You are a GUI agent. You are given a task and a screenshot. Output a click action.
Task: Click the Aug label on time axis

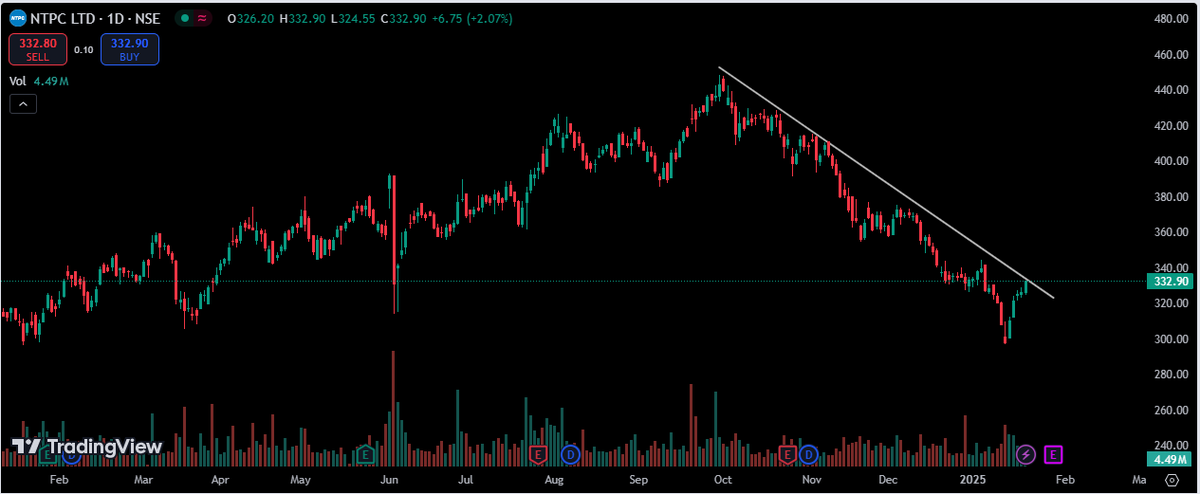(x=555, y=481)
